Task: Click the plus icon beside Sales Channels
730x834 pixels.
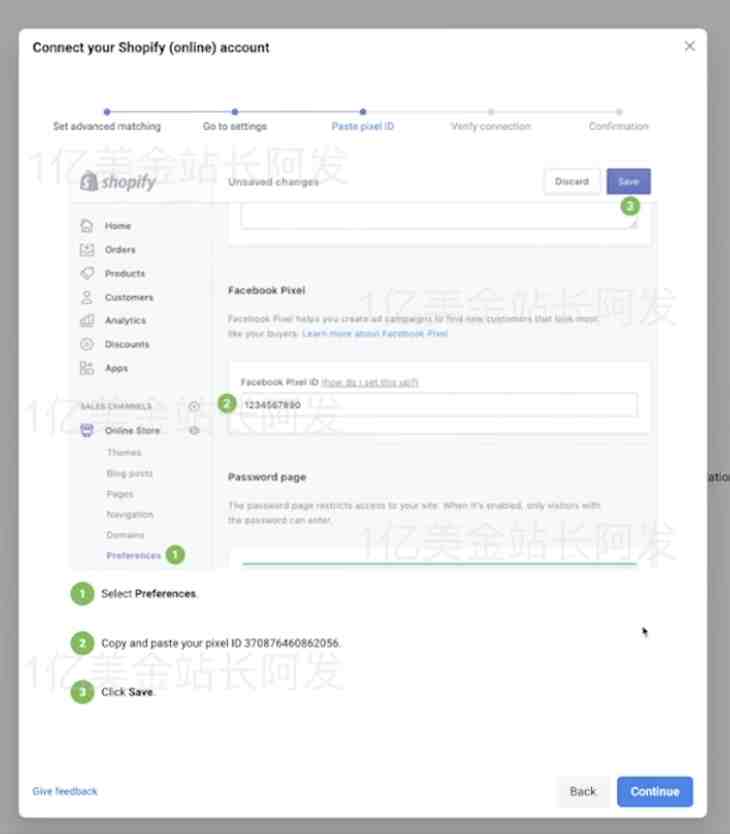Action: tap(194, 406)
